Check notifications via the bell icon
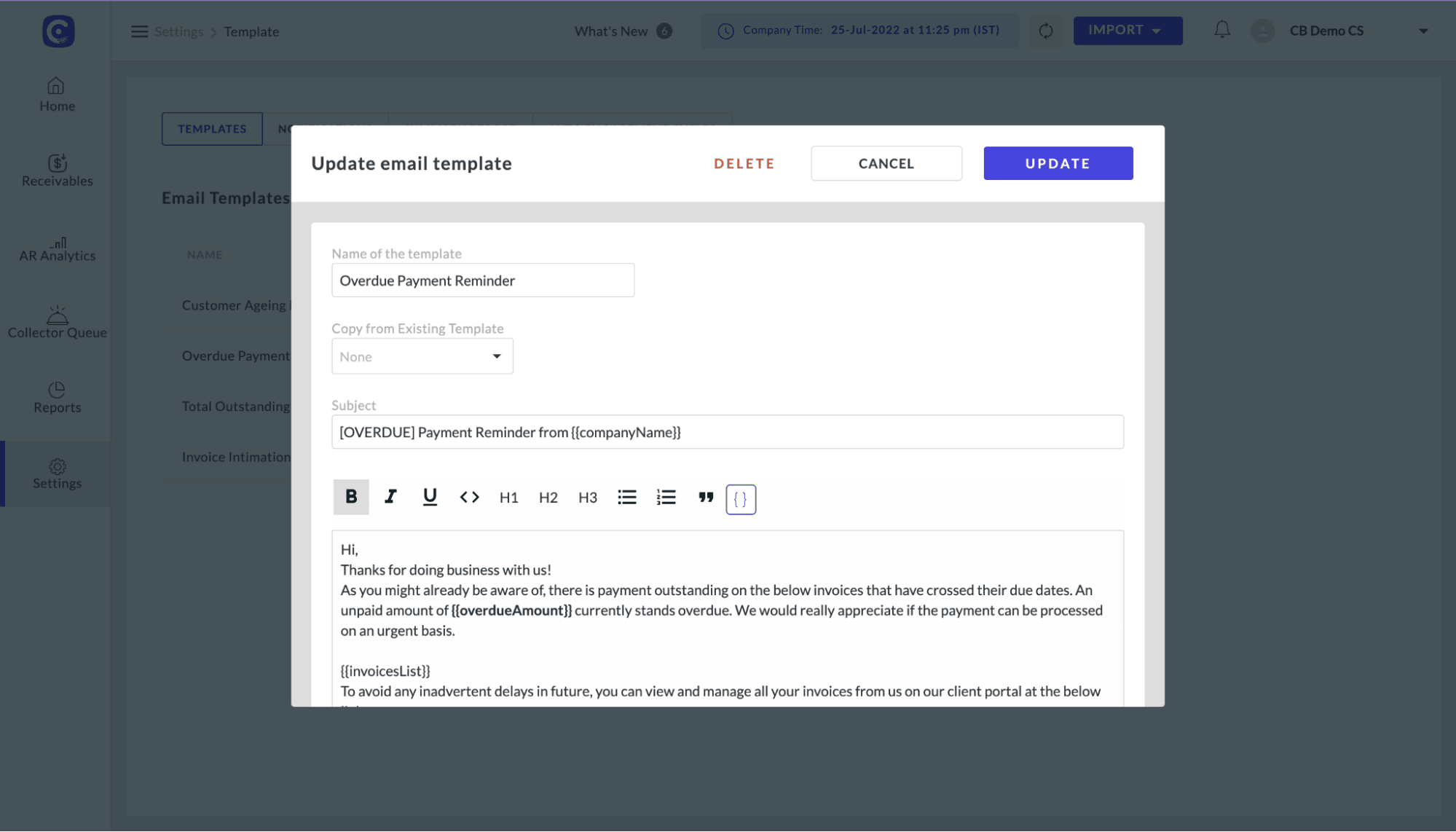This screenshot has width=1456, height=832. 1222,30
